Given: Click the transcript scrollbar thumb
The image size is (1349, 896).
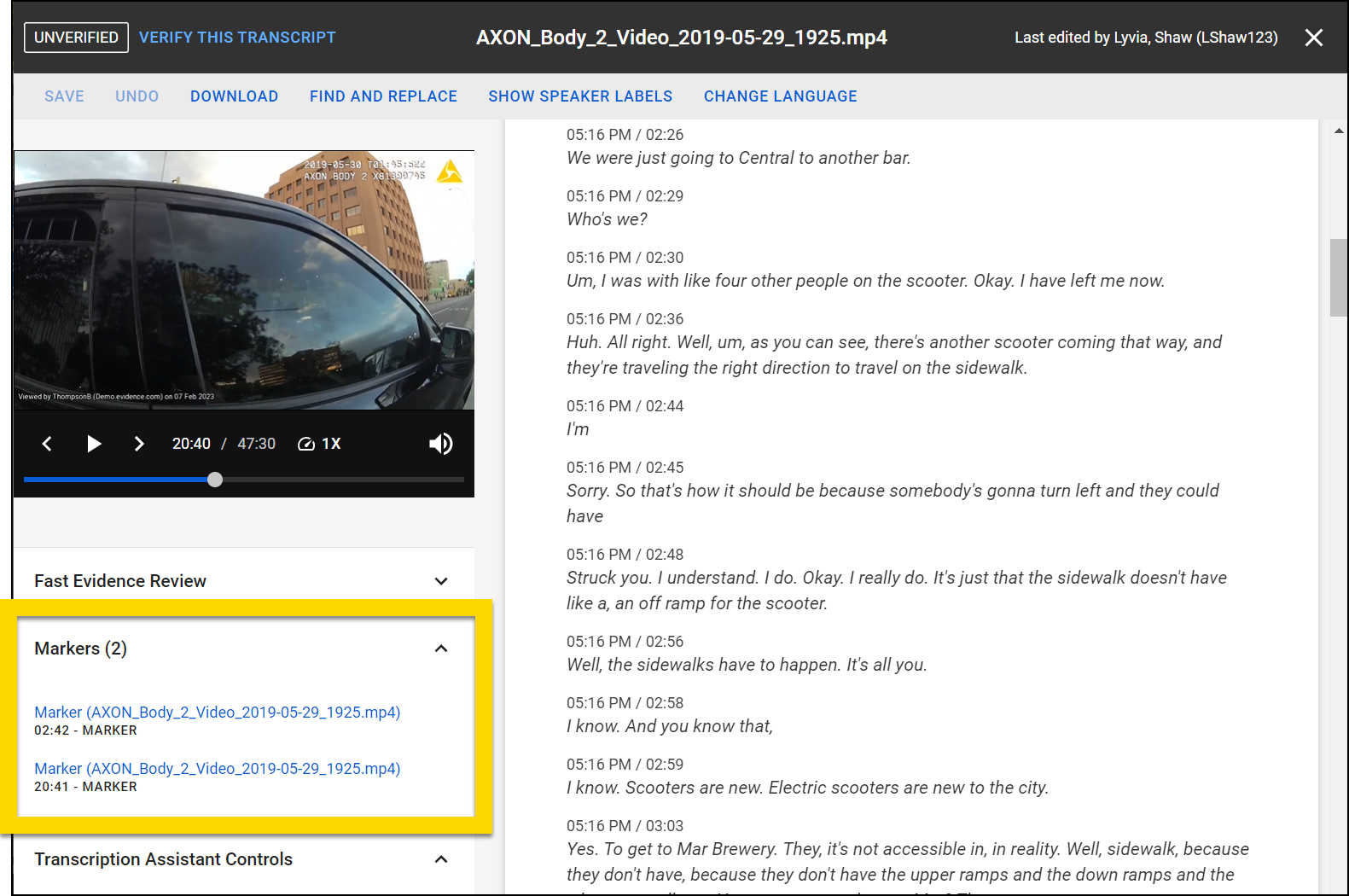Looking at the screenshot, I should [1338, 277].
